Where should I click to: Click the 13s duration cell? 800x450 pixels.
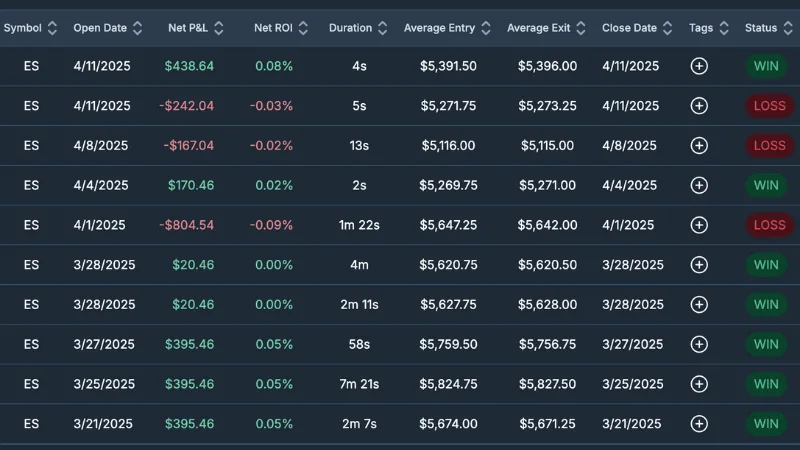(359, 145)
